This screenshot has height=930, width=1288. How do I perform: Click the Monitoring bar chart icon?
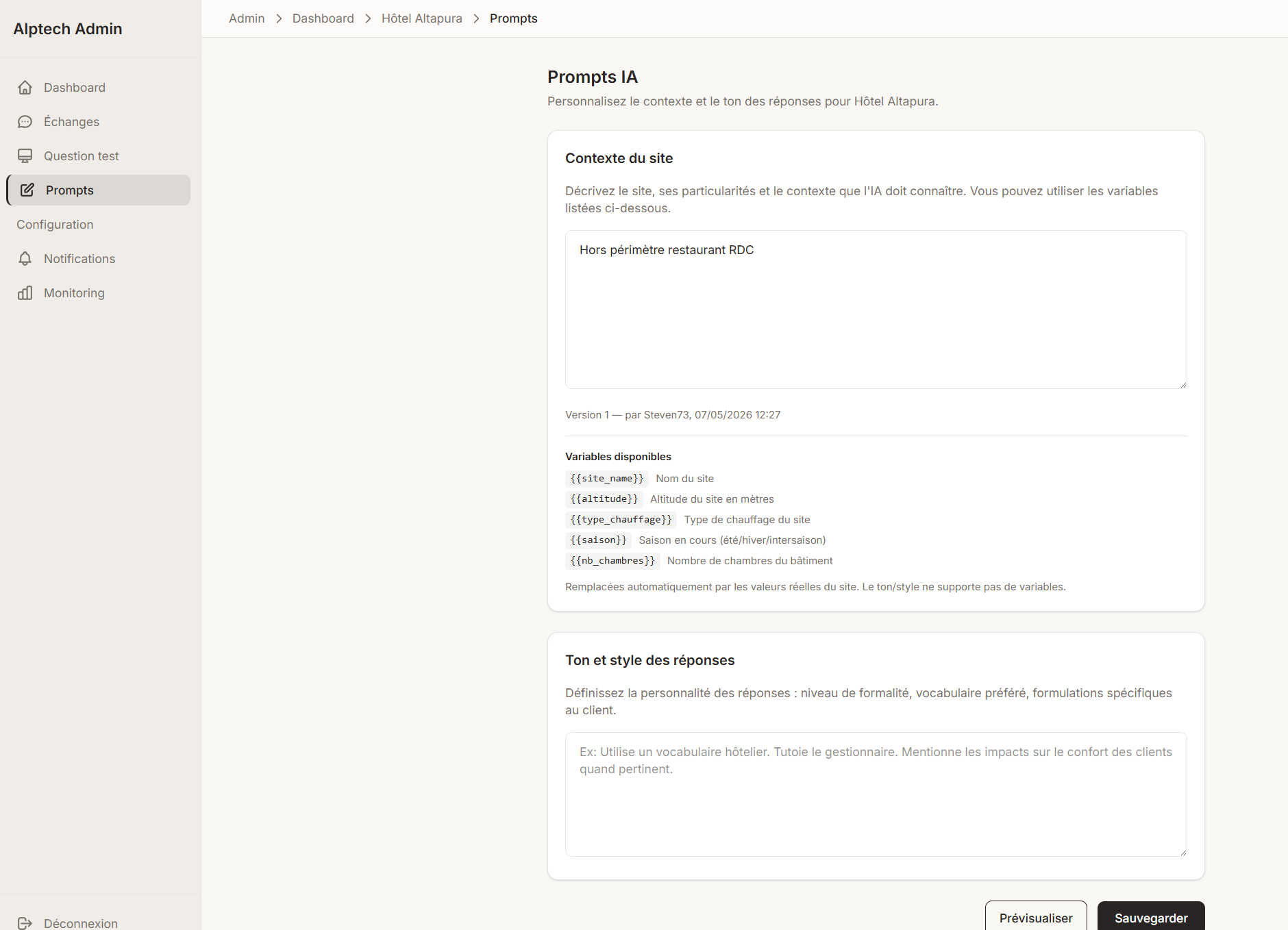click(25, 293)
